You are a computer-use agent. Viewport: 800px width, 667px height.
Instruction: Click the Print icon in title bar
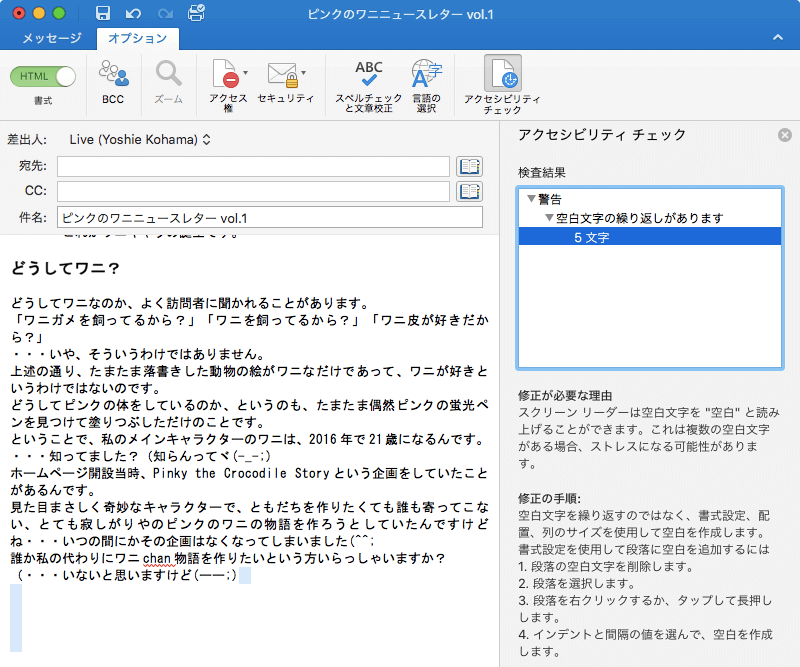coord(196,14)
